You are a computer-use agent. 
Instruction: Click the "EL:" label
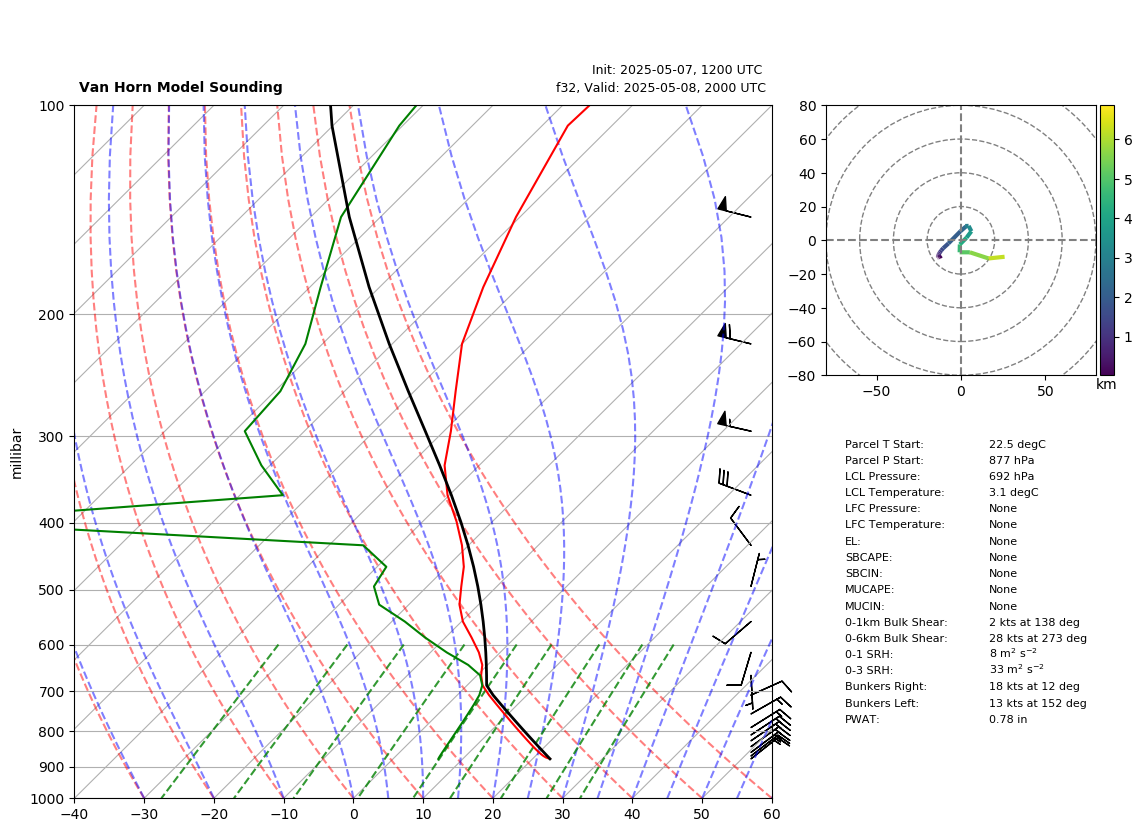(x=852, y=541)
